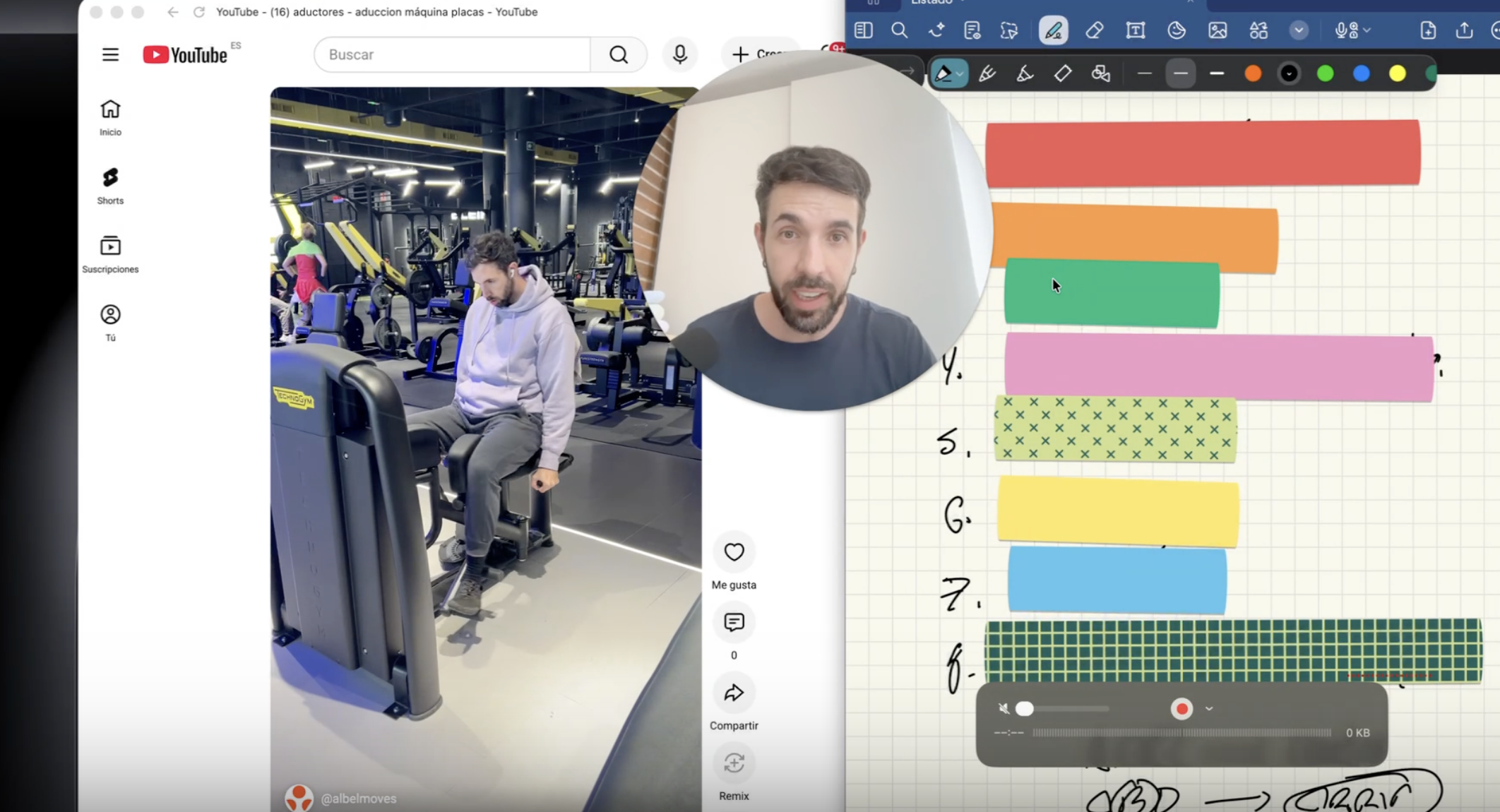The height and width of the screenshot is (812, 1500).
Task: Open search in the note app
Action: (899, 30)
